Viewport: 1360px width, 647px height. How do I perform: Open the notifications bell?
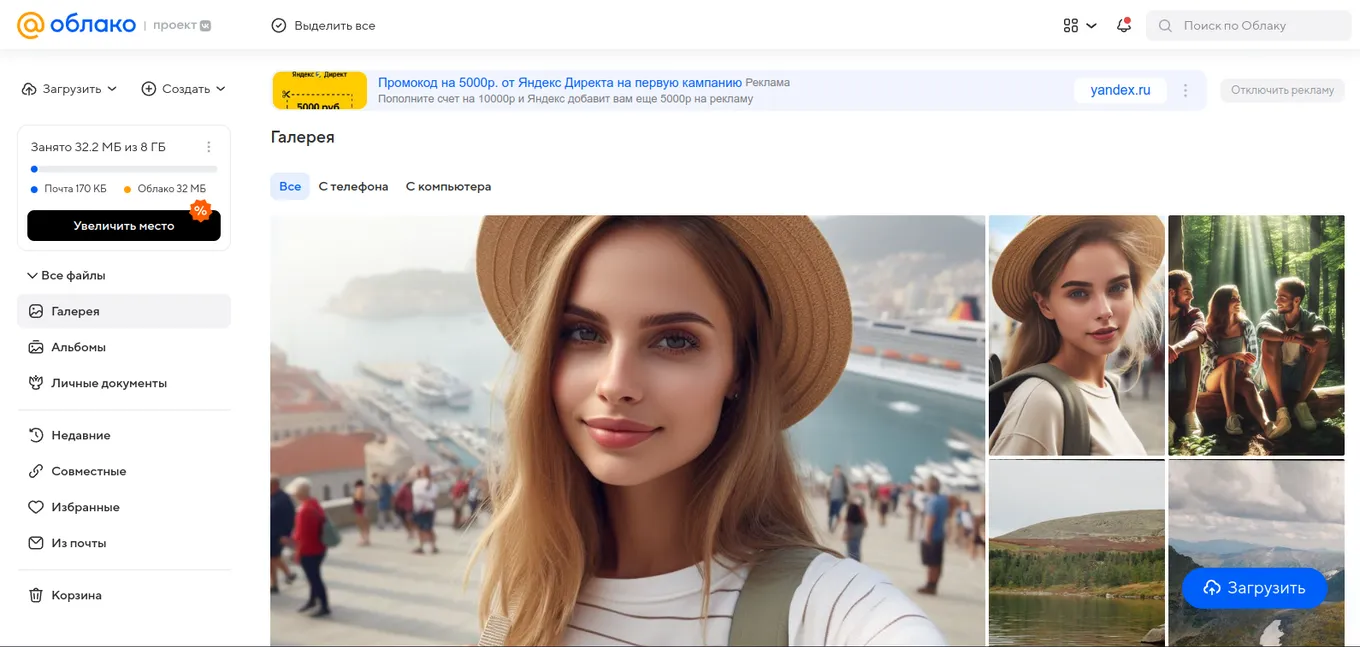click(1124, 25)
